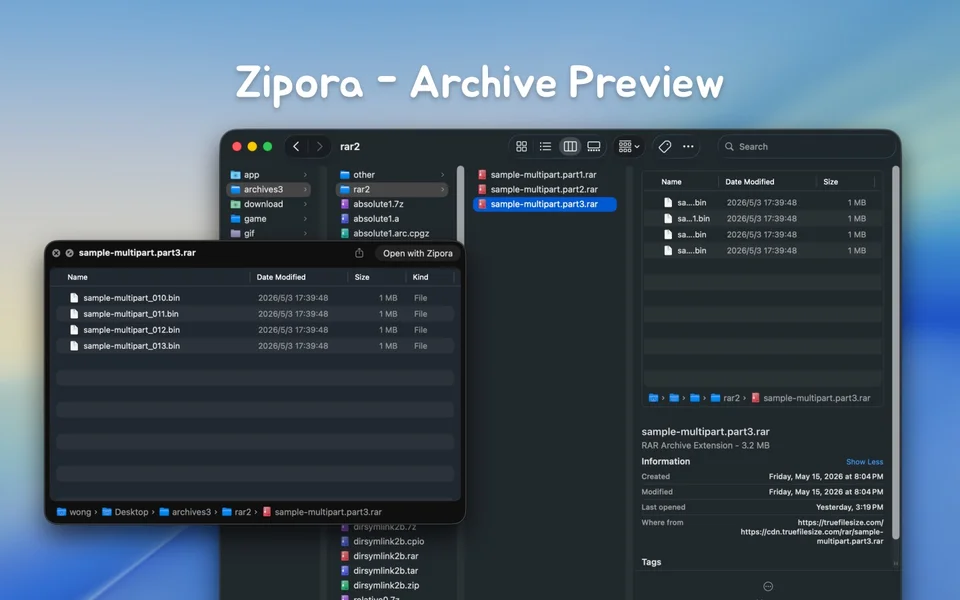The image size is (960, 600).
Task: Click the icon next to Quick Look close button
Action: tap(69, 253)
